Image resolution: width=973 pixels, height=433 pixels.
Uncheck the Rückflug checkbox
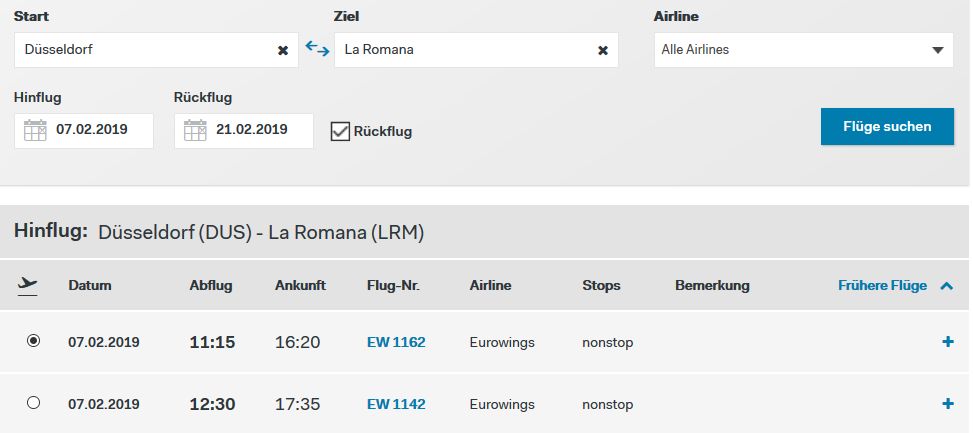[x=340, y=131]
